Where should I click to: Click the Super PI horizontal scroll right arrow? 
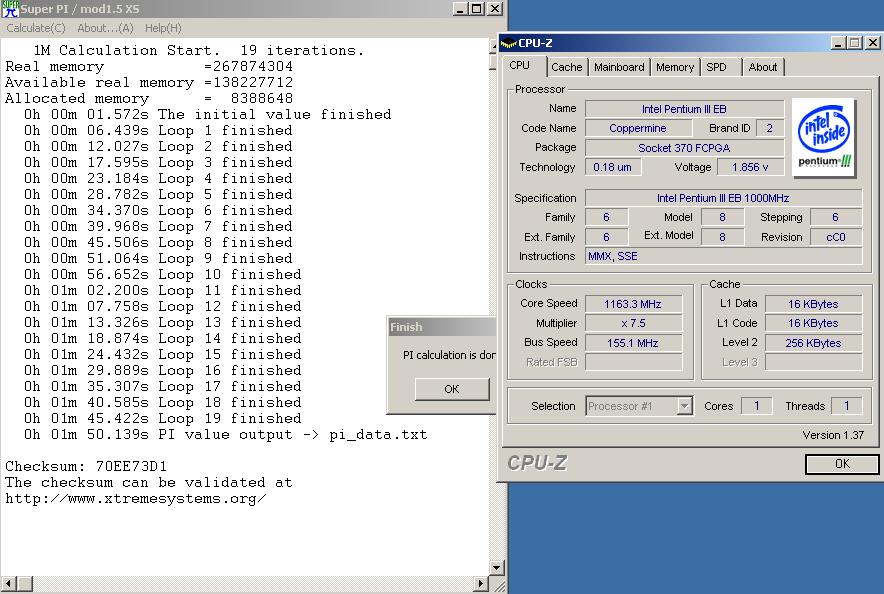coord(481,583)
